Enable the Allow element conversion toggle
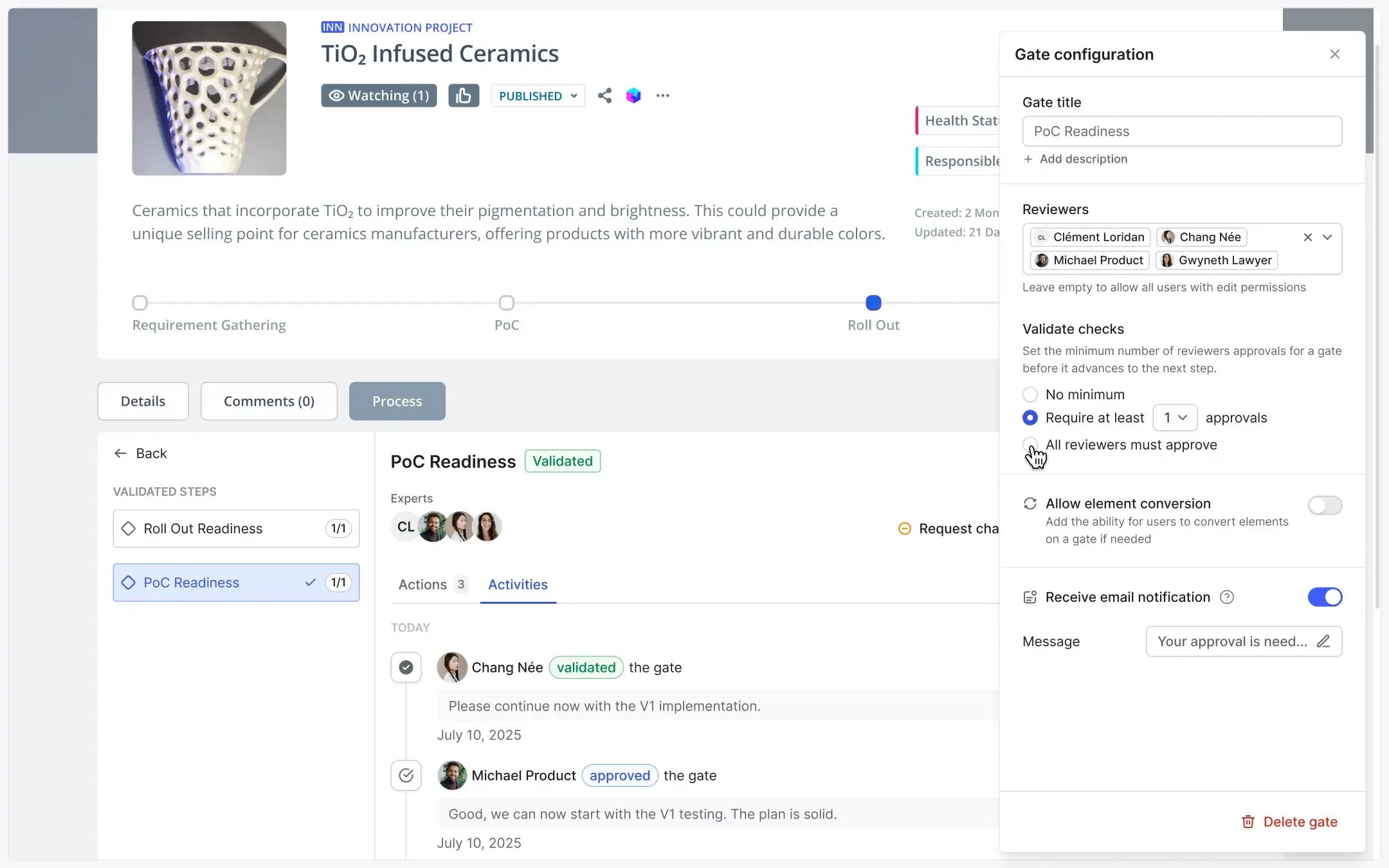The height and width of the screenshot is (868, 1389). click(1325, 505)
